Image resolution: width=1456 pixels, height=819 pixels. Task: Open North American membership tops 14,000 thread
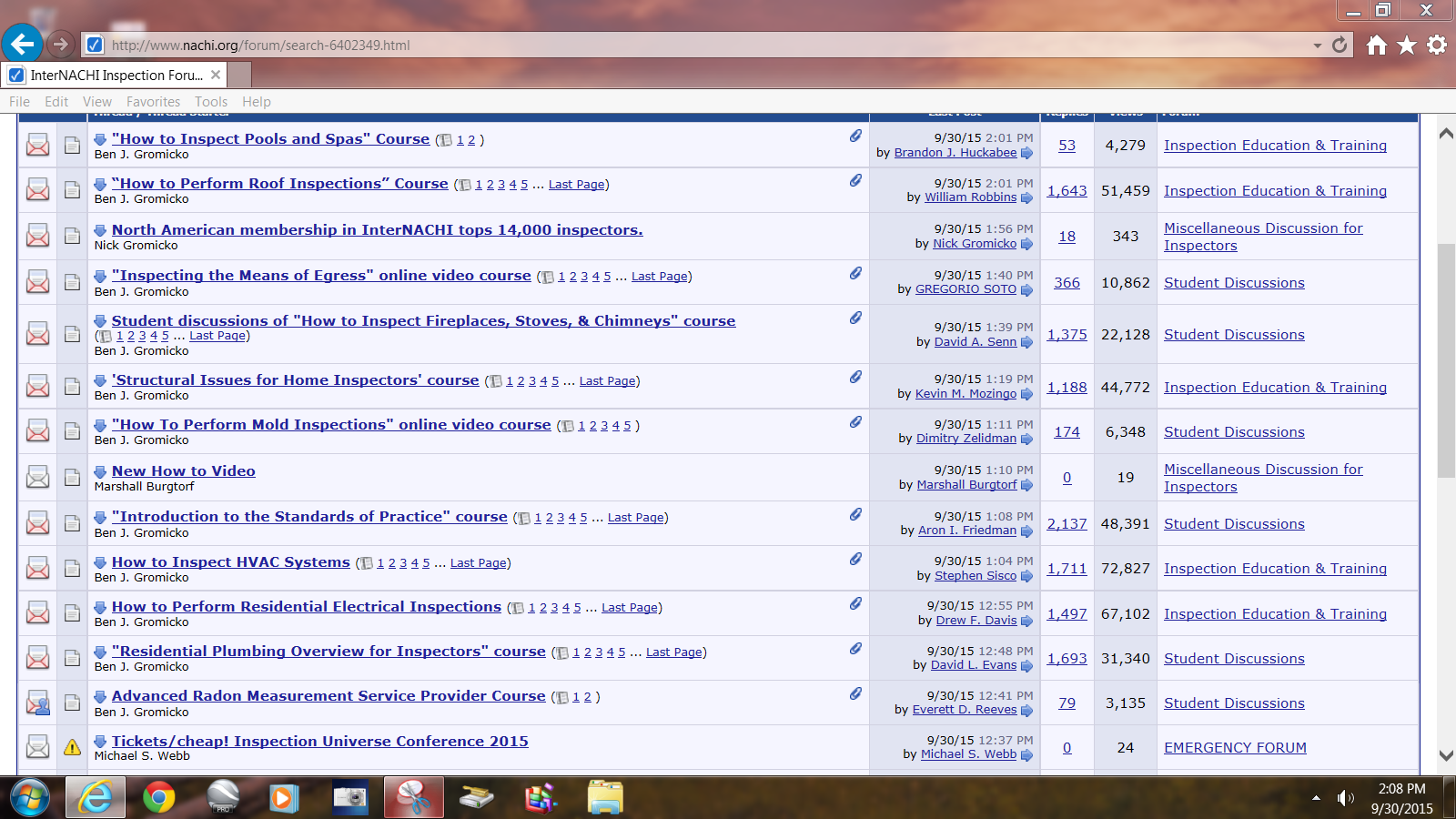coord(377,229)
